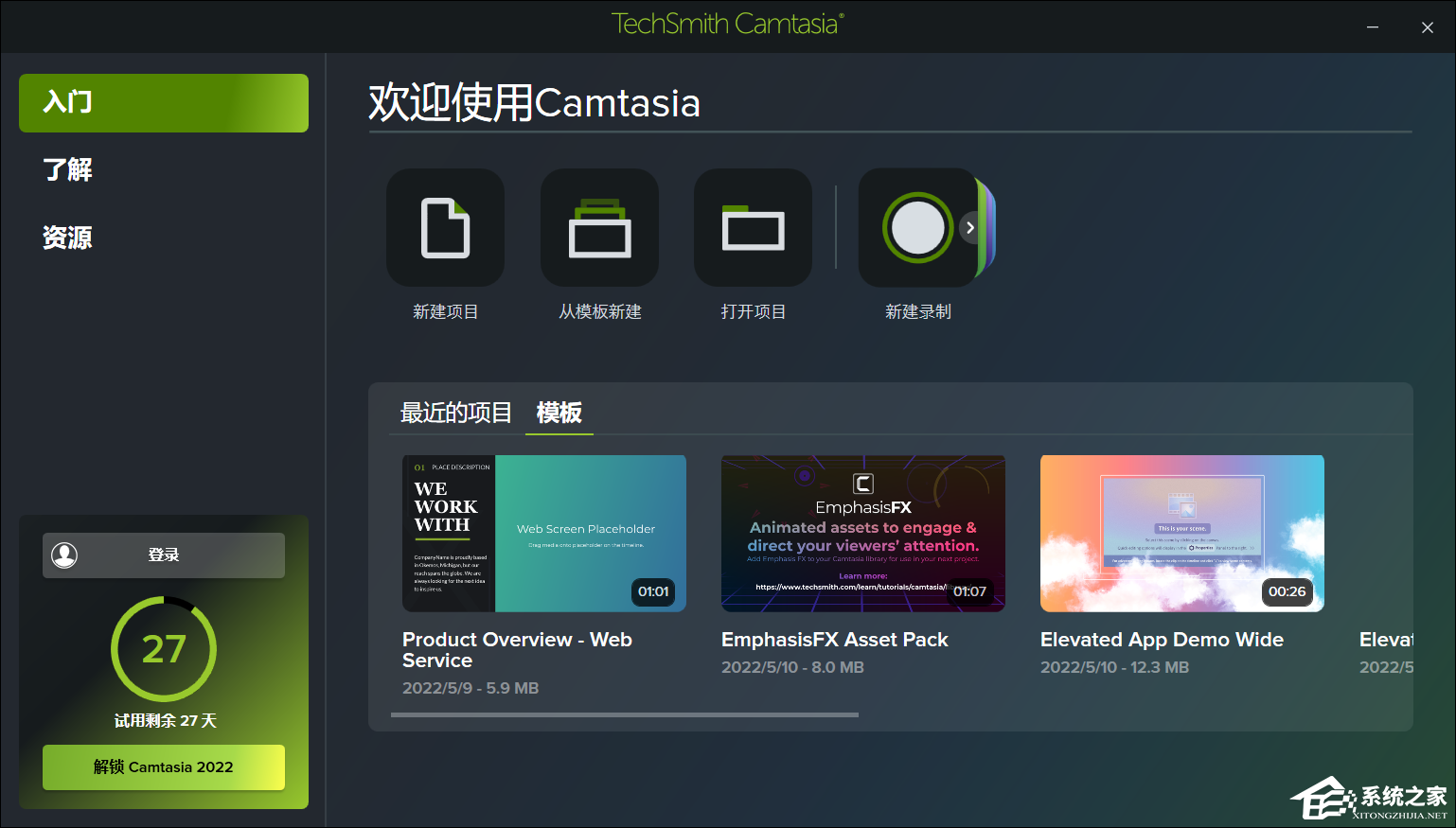Viewport: 1456px width, 828px height.
Task: Select the 入门 sidebar item
Action: coord(164,102)
